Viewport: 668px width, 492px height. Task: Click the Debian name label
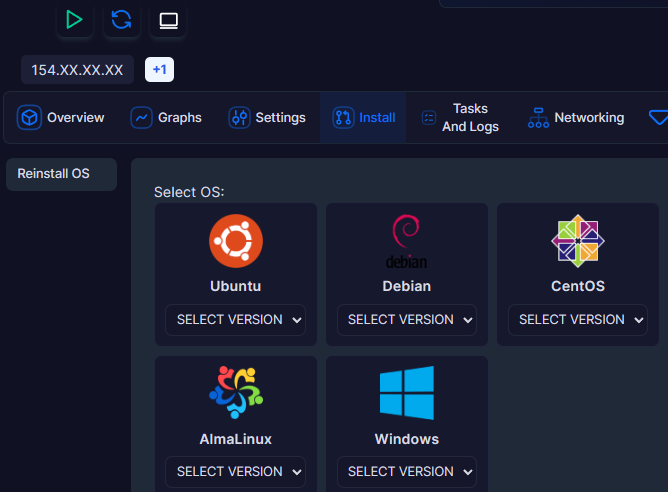[x=407, y=286]
